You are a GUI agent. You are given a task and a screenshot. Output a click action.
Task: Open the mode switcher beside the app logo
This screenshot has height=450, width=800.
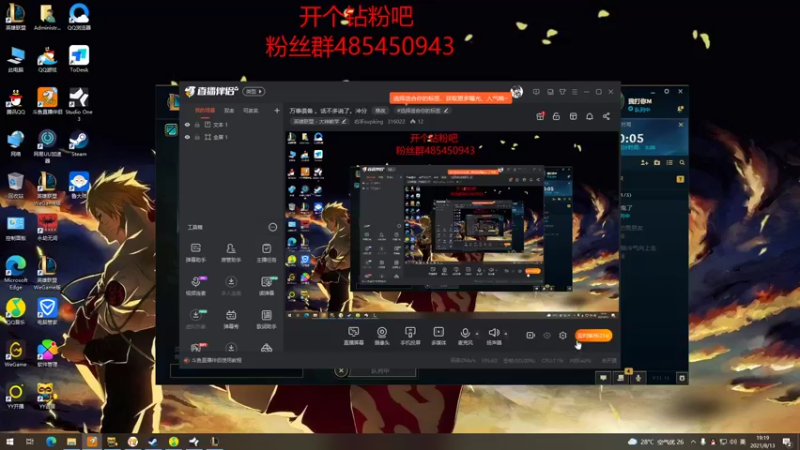coord(254,91)
